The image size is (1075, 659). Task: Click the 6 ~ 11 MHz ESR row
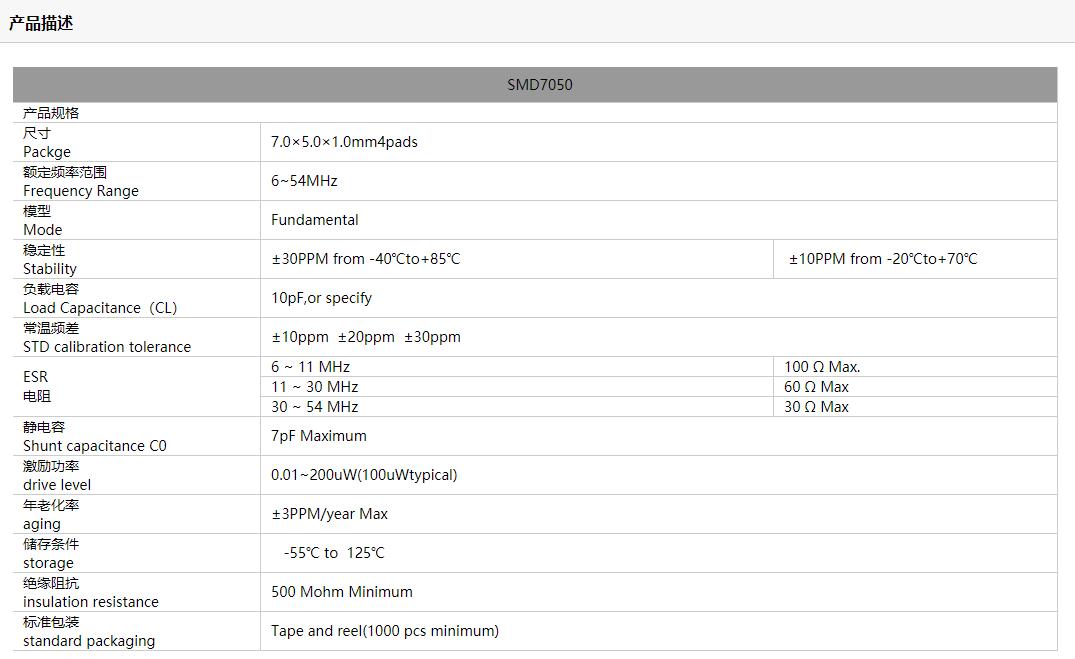(x=310, y=367)
